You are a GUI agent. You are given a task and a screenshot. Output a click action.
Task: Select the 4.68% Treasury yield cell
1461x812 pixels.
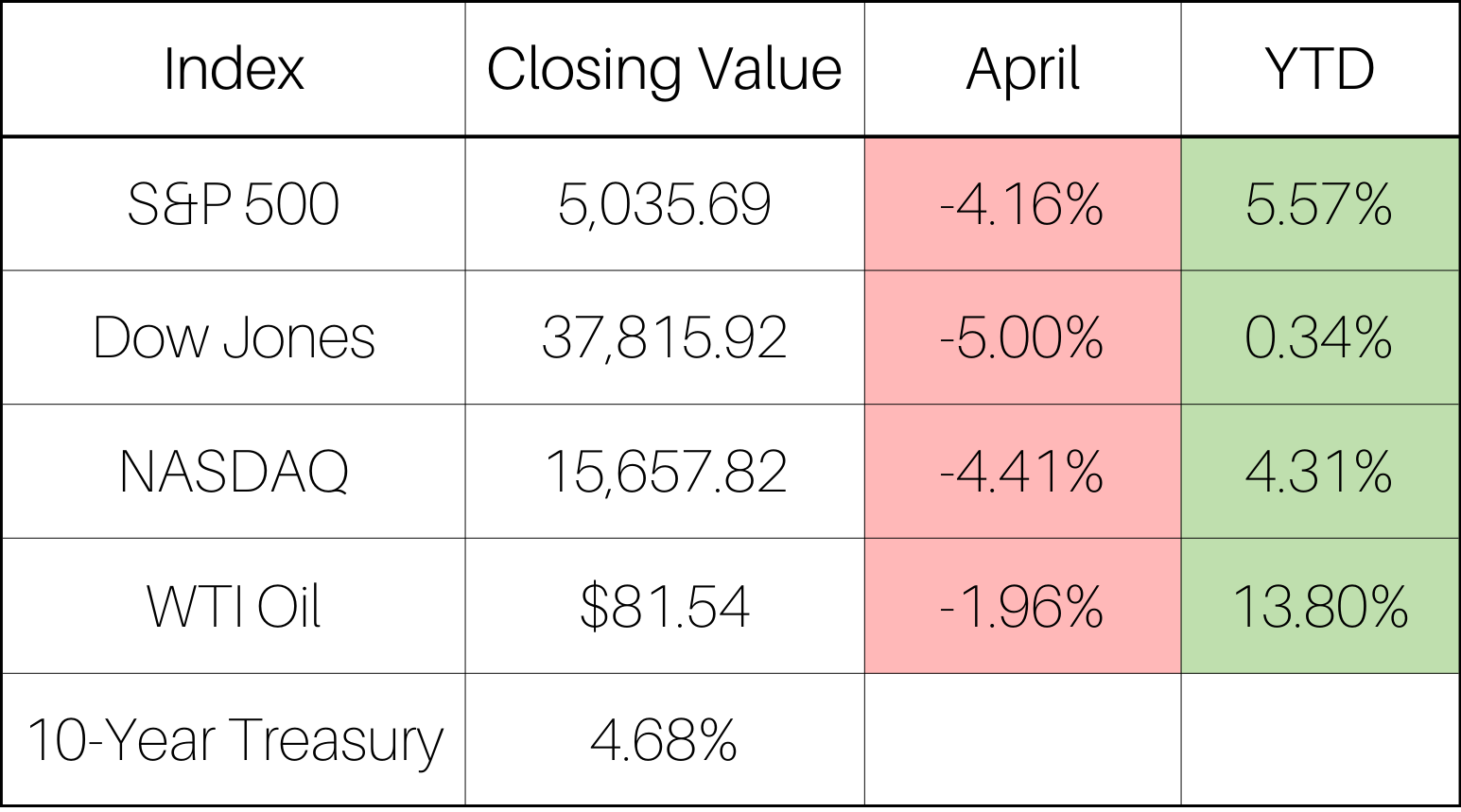pyautogui.click(x=664, y=739)
